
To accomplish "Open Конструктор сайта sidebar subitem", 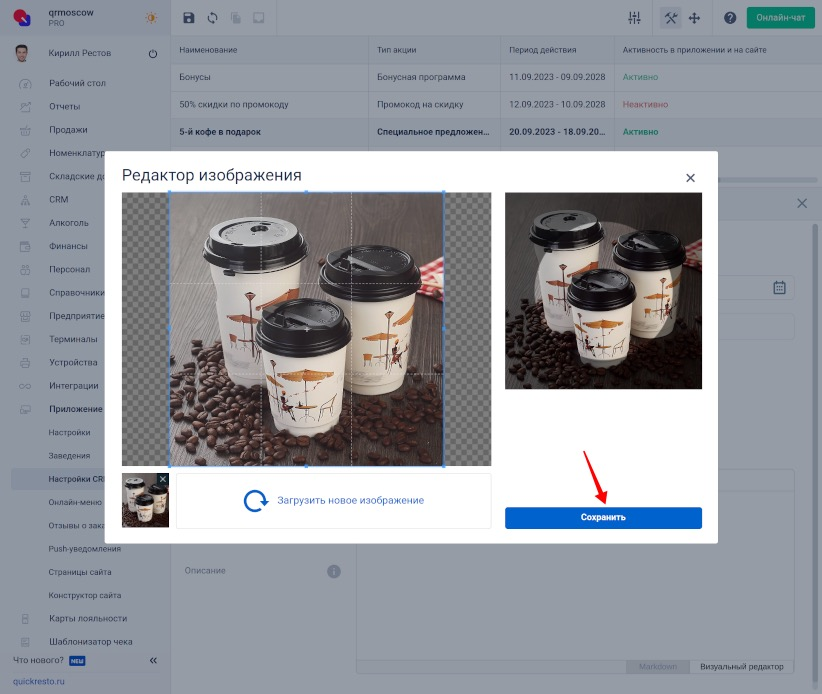I will (84, 595).
